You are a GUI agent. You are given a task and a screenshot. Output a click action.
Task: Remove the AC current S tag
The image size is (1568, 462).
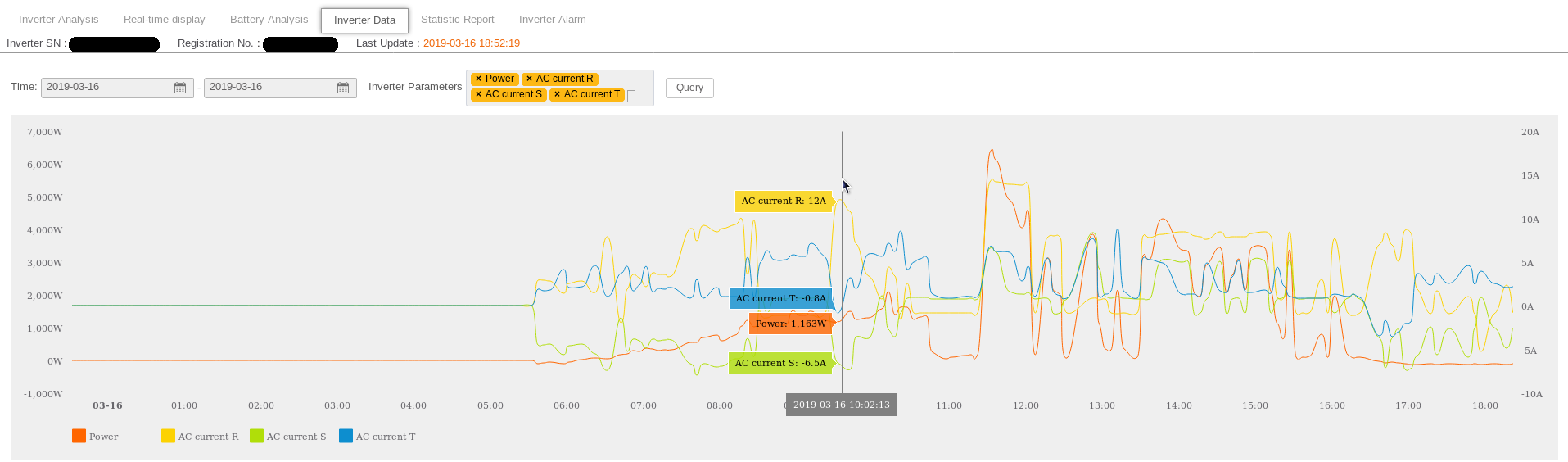pyautogui.click(x=479, y=95)
